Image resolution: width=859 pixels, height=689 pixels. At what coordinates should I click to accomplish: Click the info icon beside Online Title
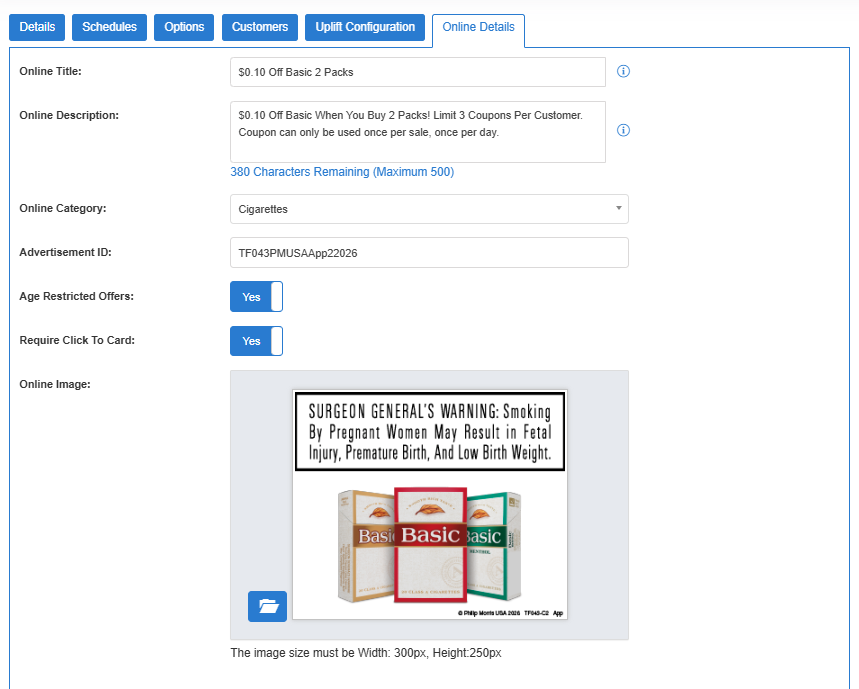pos(623,72)
